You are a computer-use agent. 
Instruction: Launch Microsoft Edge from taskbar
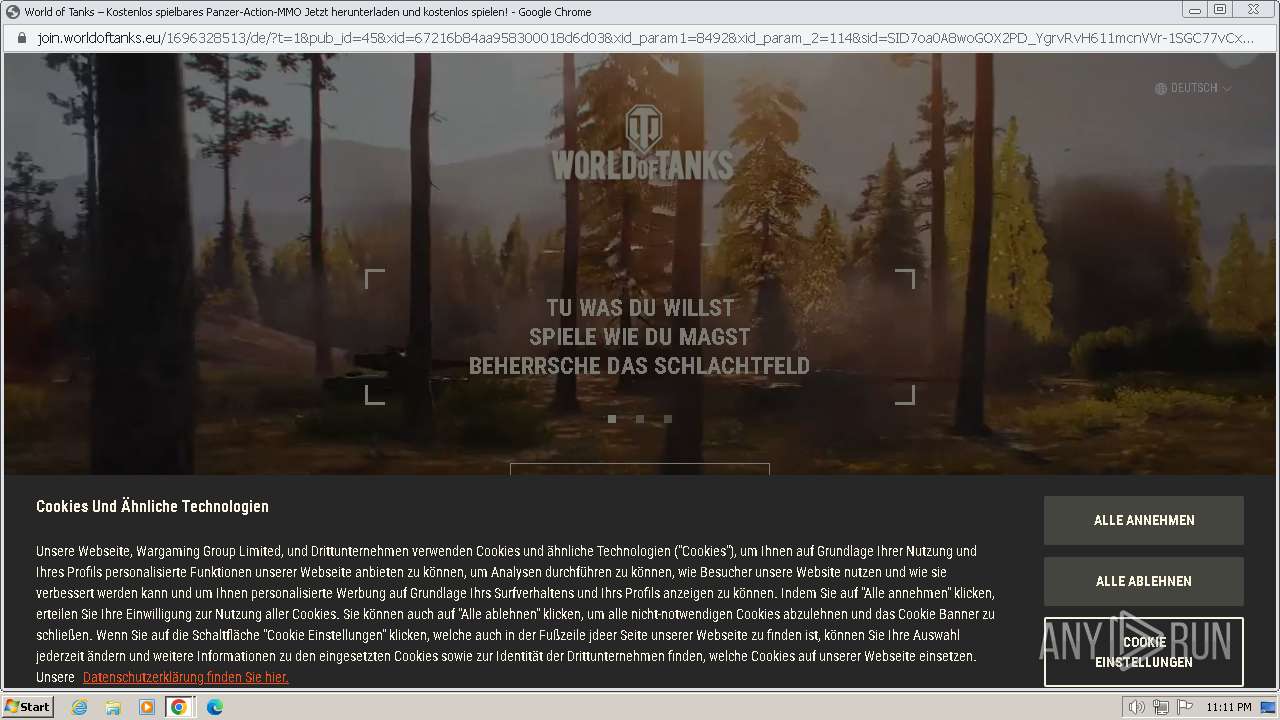coord(214,707)
